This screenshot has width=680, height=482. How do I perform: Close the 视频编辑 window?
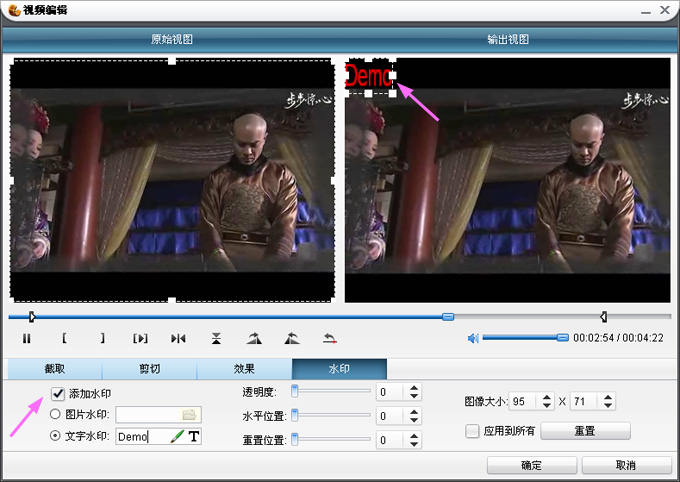click(x=665, y=10)
